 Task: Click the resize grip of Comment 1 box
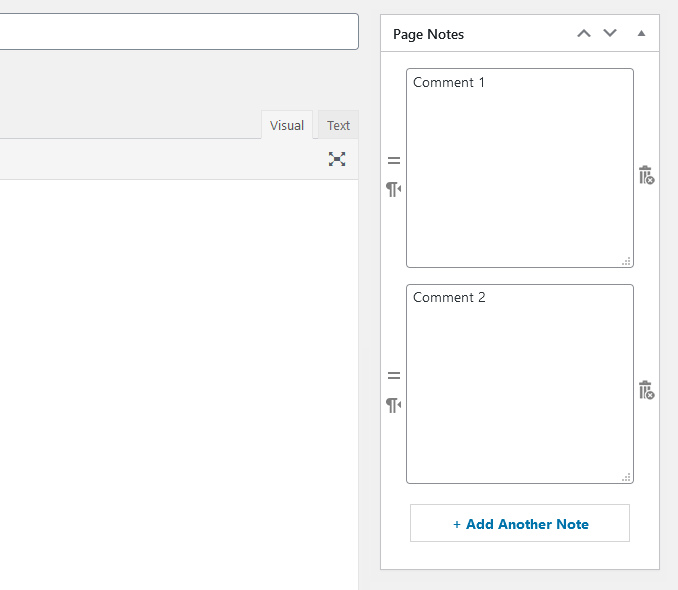(x=627, y=261)
